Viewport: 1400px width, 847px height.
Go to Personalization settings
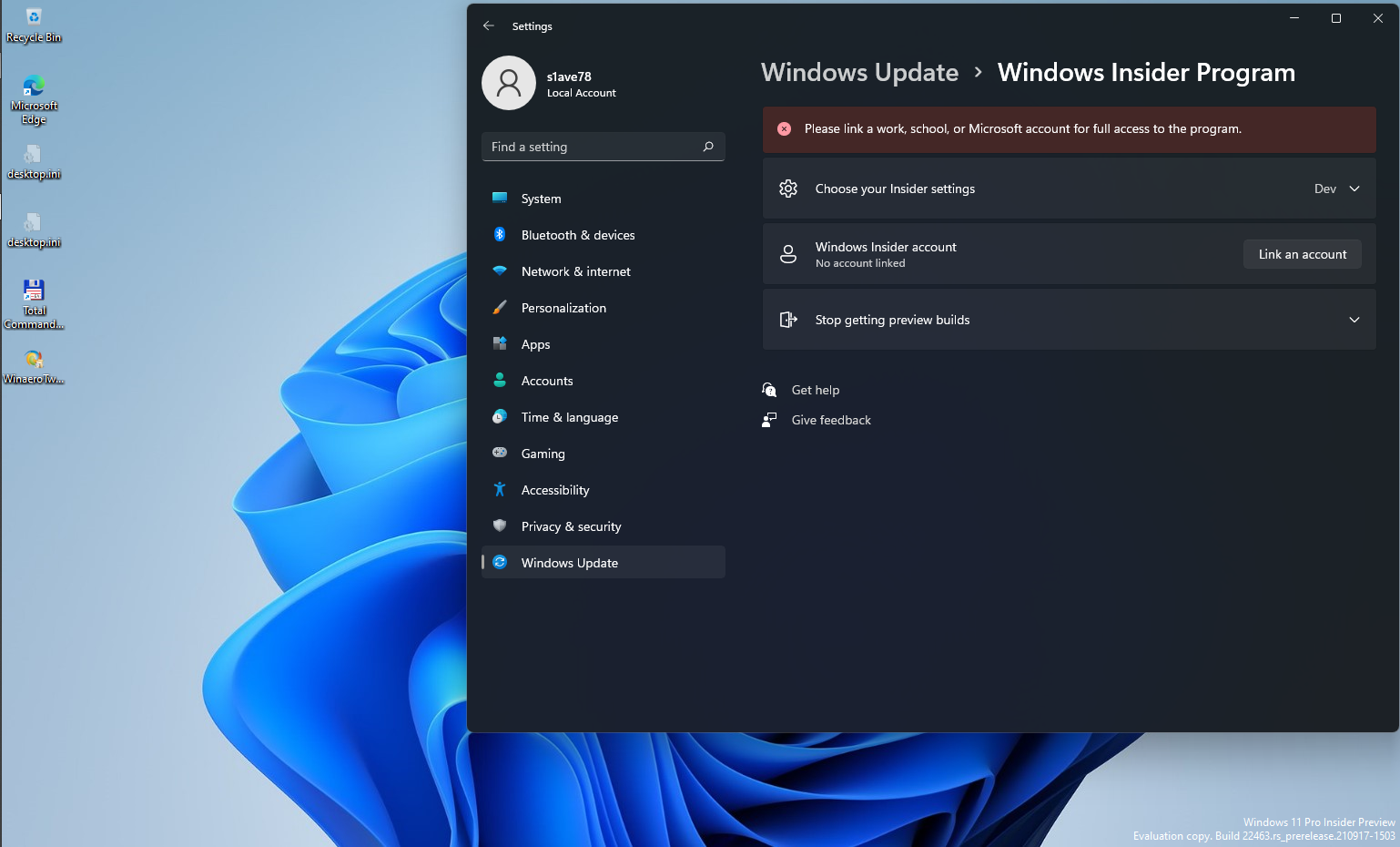pyautogui.click(x=604, y=307)
